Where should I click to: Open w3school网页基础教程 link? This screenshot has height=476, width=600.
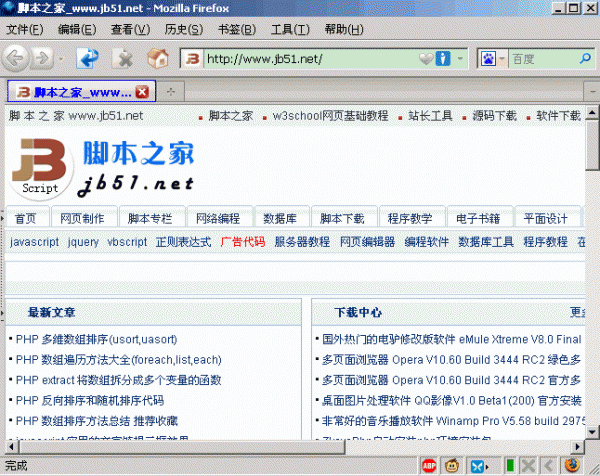pyautogui.click(x=330, y=116)
